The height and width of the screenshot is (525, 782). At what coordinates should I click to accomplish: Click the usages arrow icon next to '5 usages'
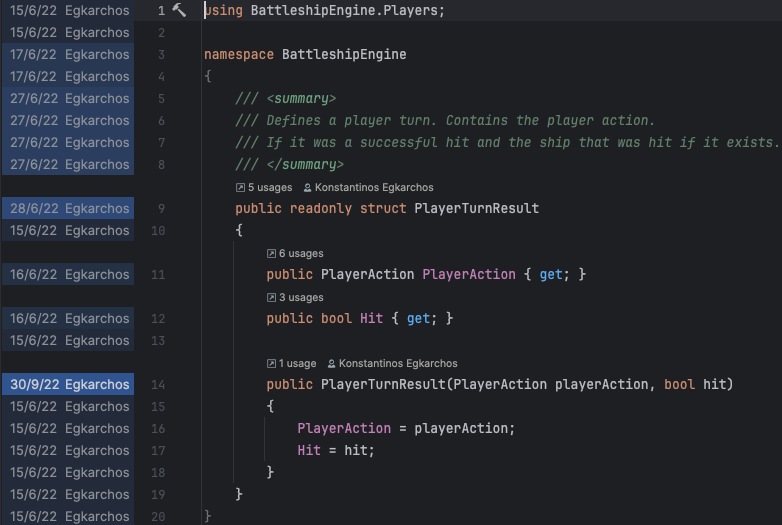tap(240, 187)
